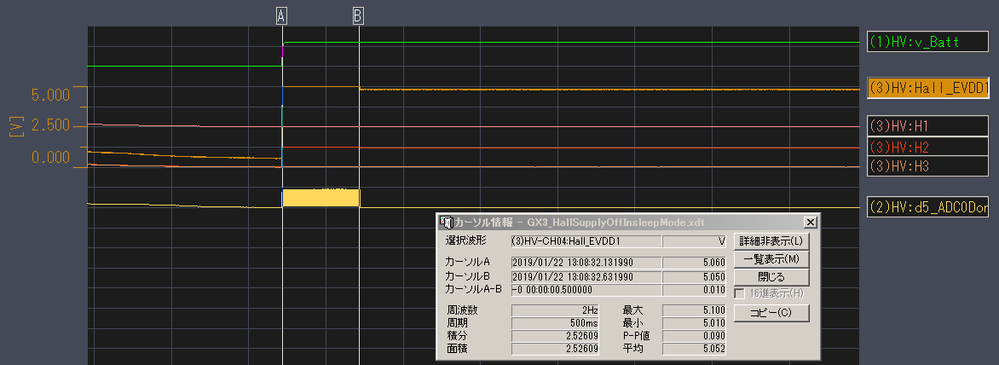Select the (1)HV:v_Batt channel label

tap(928, 43)
